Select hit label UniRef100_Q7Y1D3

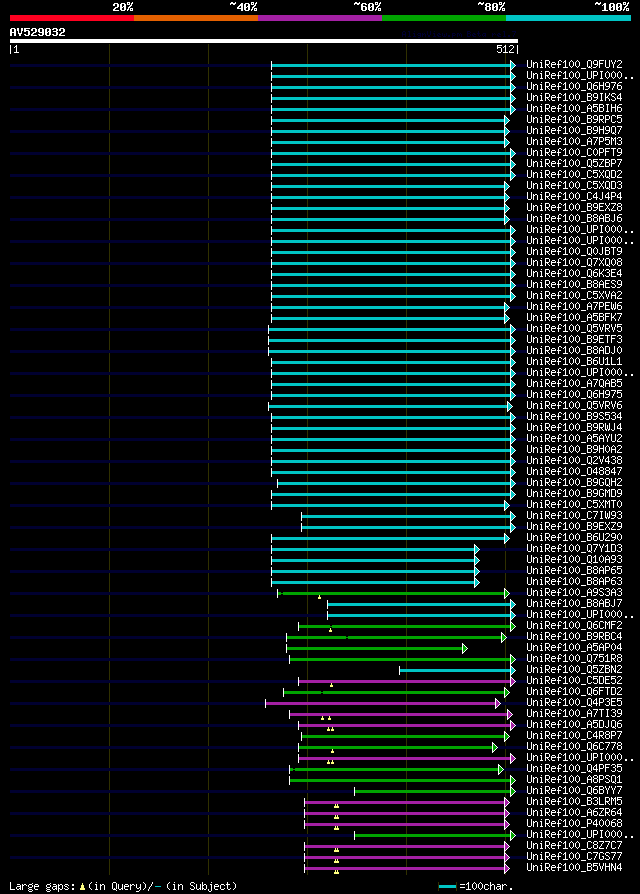pyautogui.click(x=574, y=548)
